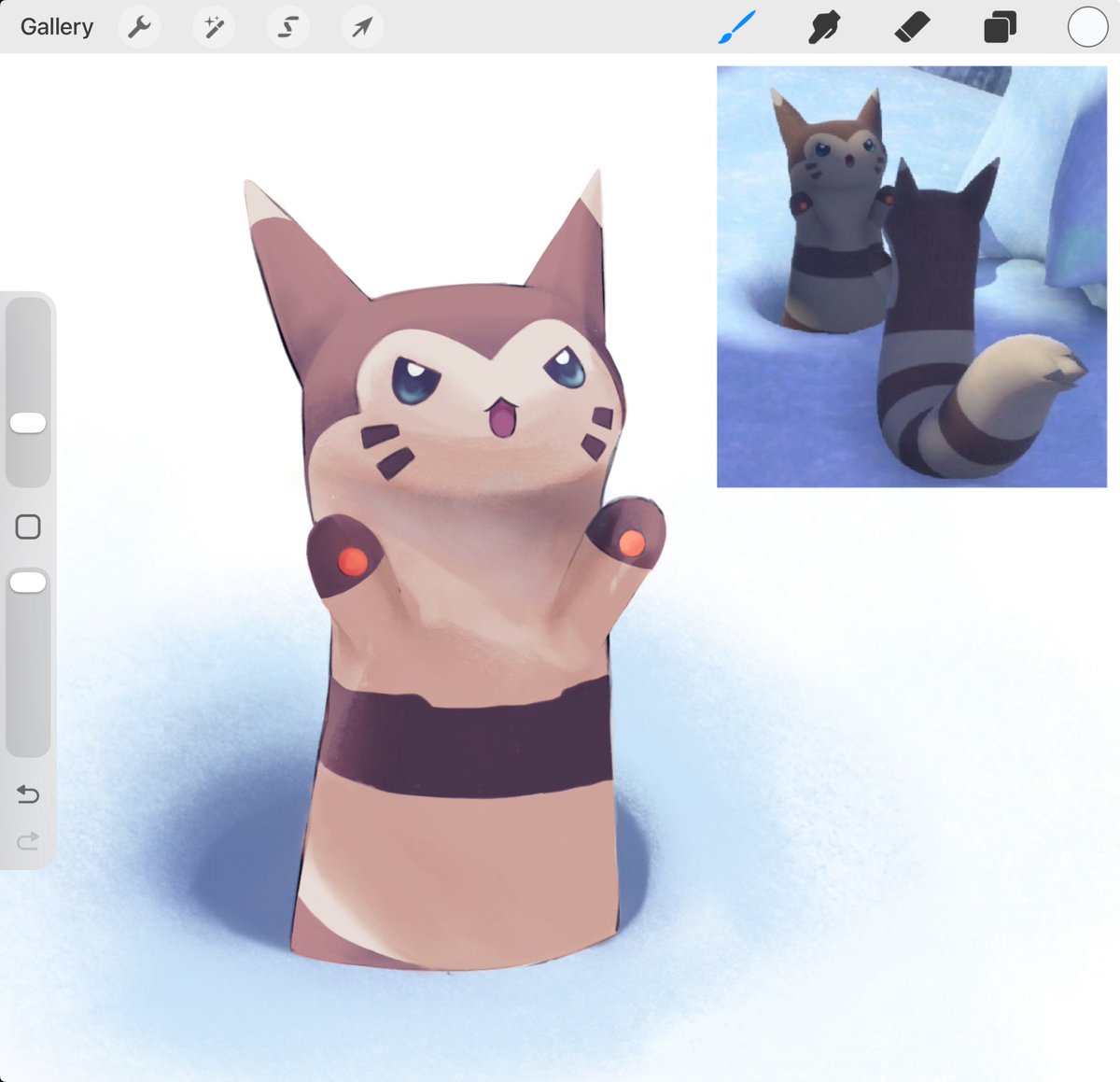The height and width of the screenshot is (1082, 1120).
Task: Undo the last stroke
Action: [x=28, y=794]
